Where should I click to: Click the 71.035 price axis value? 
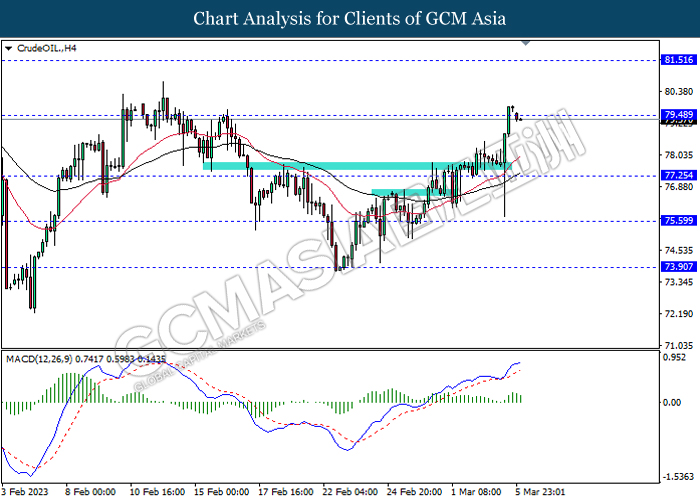tap(679, 346)
